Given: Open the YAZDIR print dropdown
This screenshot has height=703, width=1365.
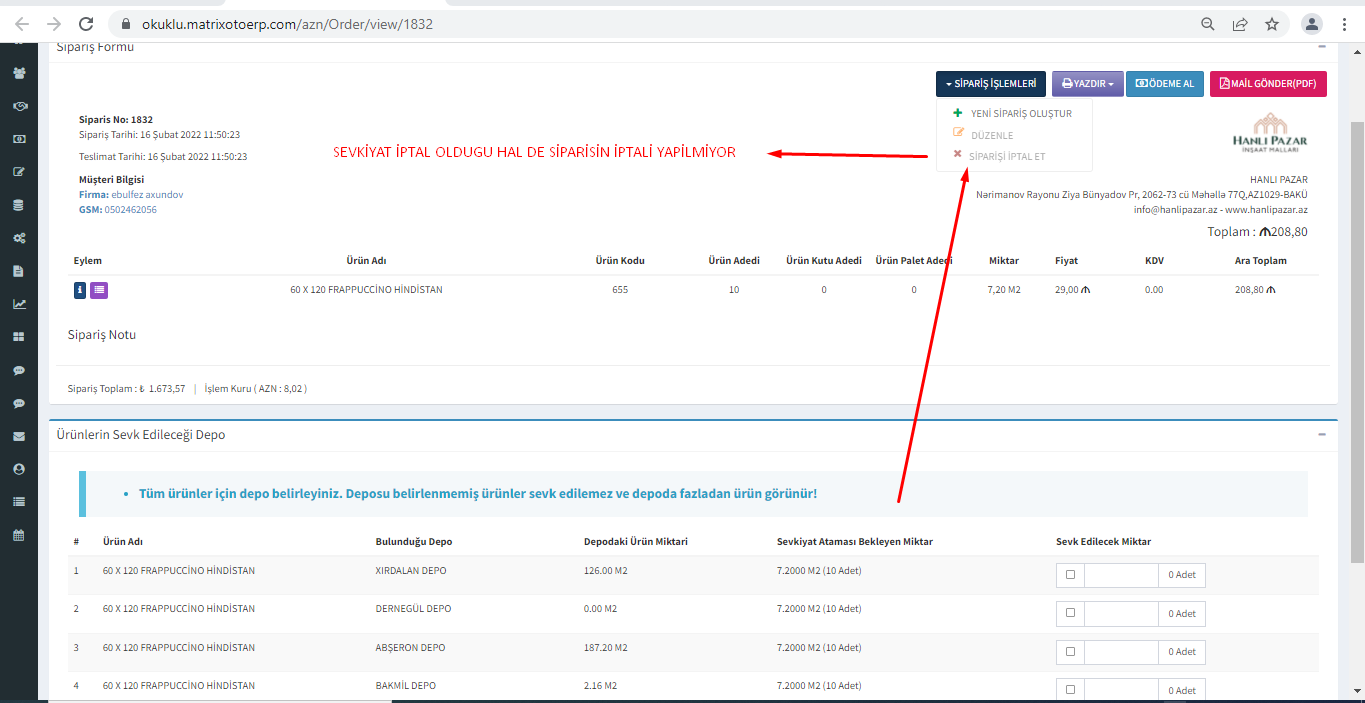Looking at the screenshot, I should point(1087,84).
